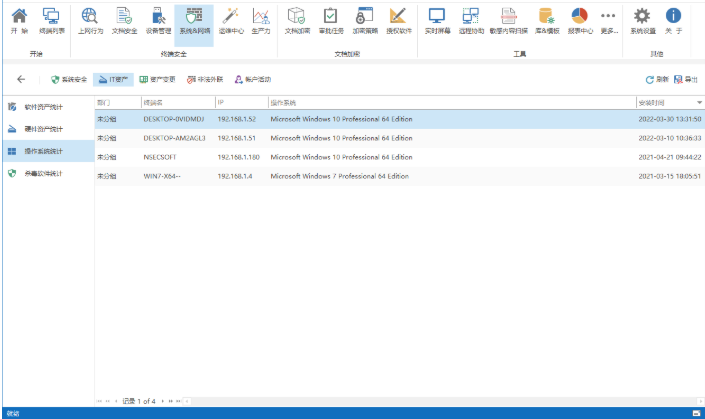This screenshot has width=705, height=419.
Task: Expand the 更多 ribbon menu
Action: pyautogui.click(x=608, y=21)
